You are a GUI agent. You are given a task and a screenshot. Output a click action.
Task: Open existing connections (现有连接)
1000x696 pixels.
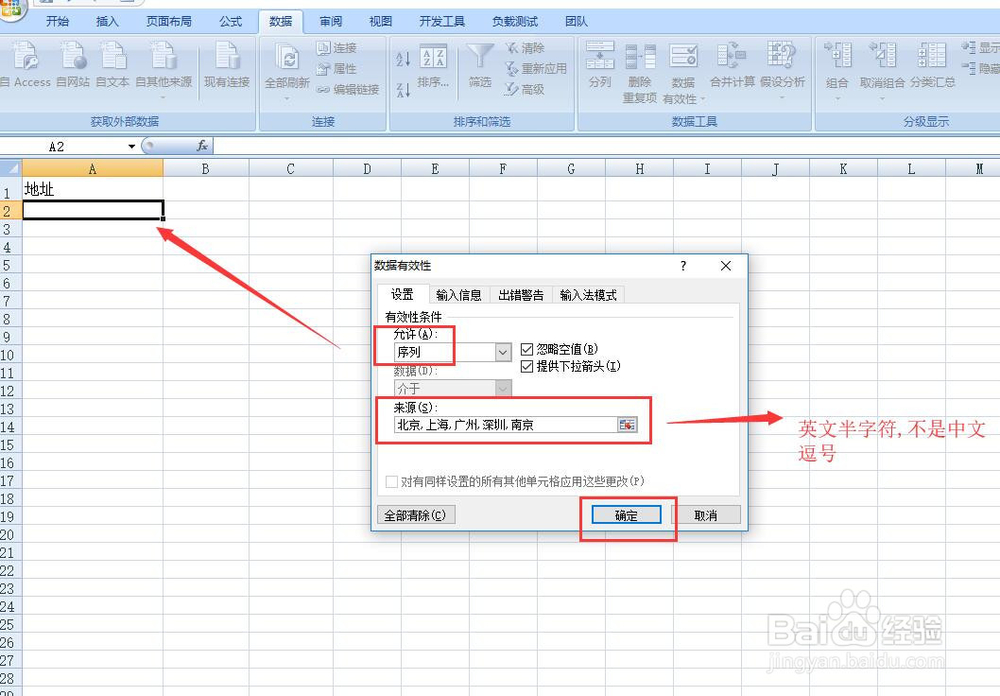(226, 64)
